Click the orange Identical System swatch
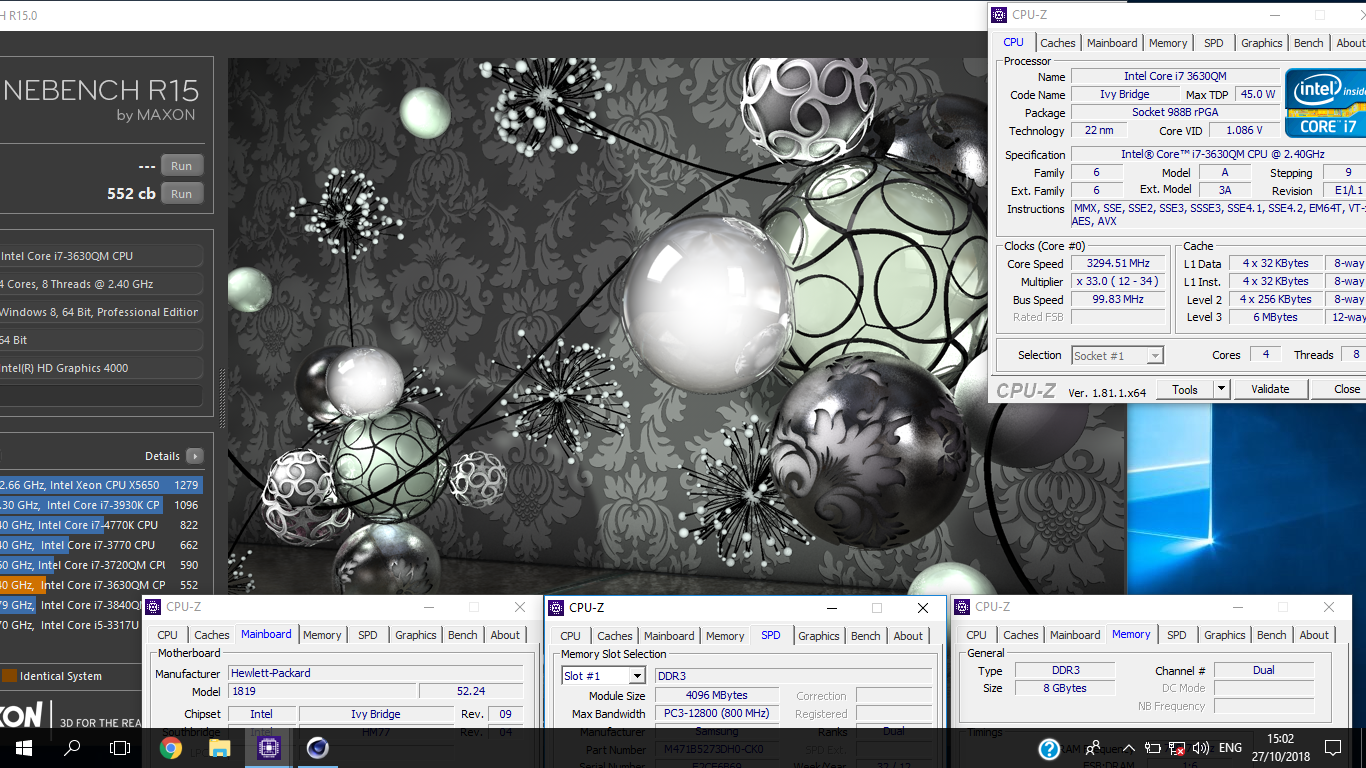 click(x=9, y=676)
